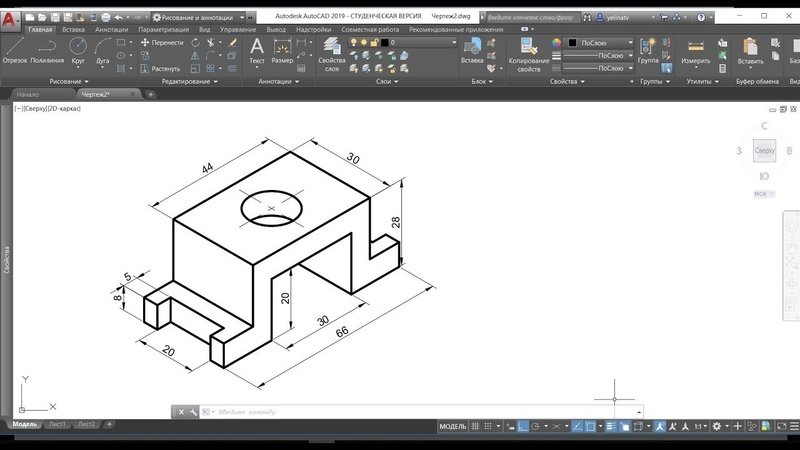Click the black ПоСлою color swatch

tap(572, 43)
